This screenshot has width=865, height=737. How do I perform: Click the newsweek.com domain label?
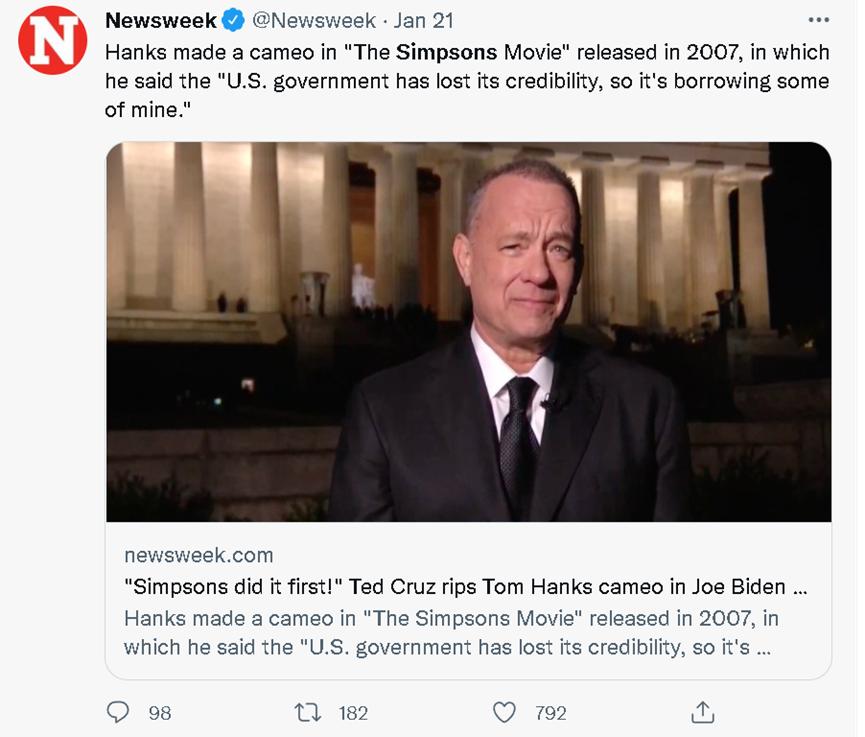[198, 555]
